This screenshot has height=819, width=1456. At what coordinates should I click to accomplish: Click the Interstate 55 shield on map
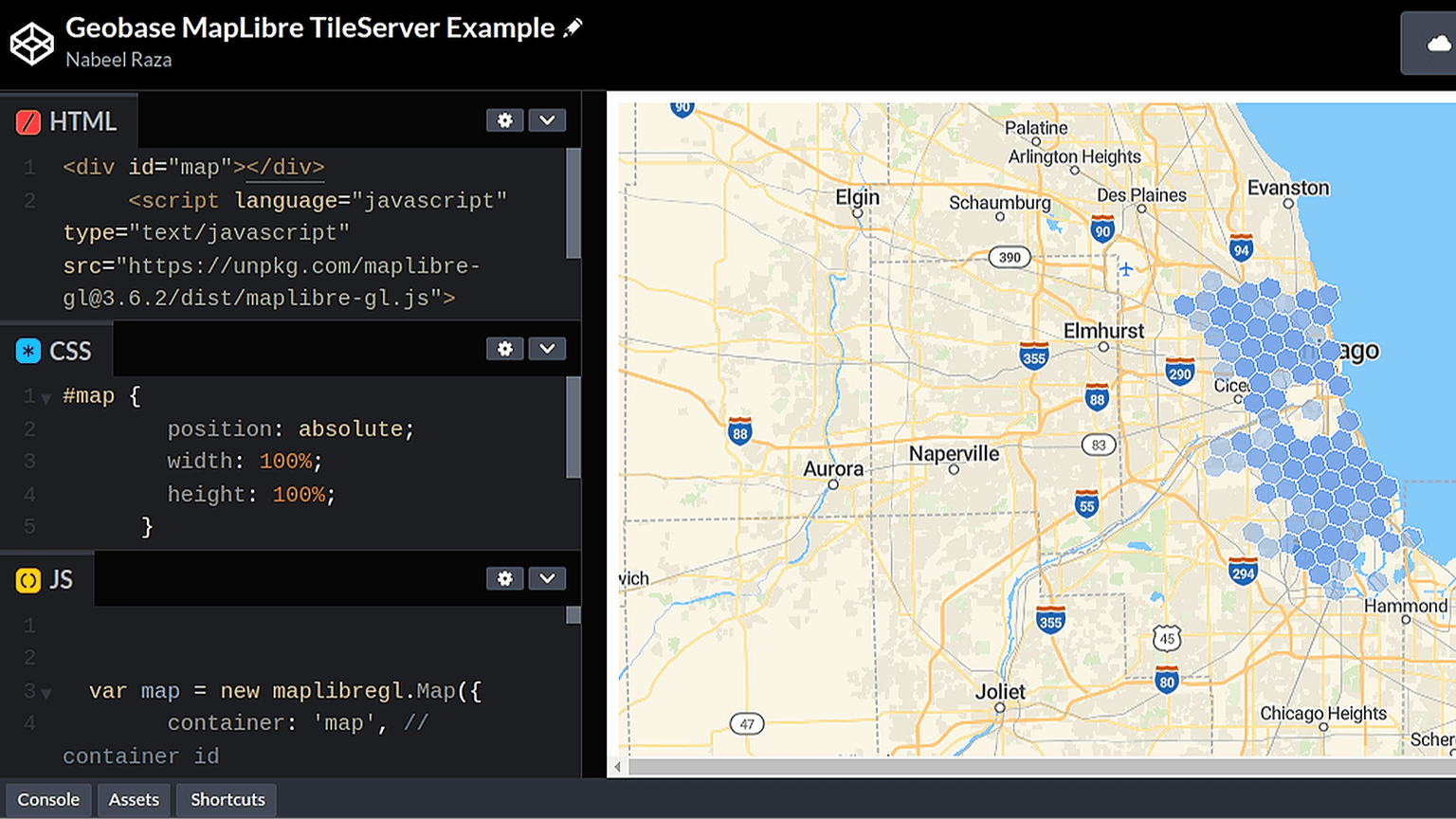click(1086, 504)
